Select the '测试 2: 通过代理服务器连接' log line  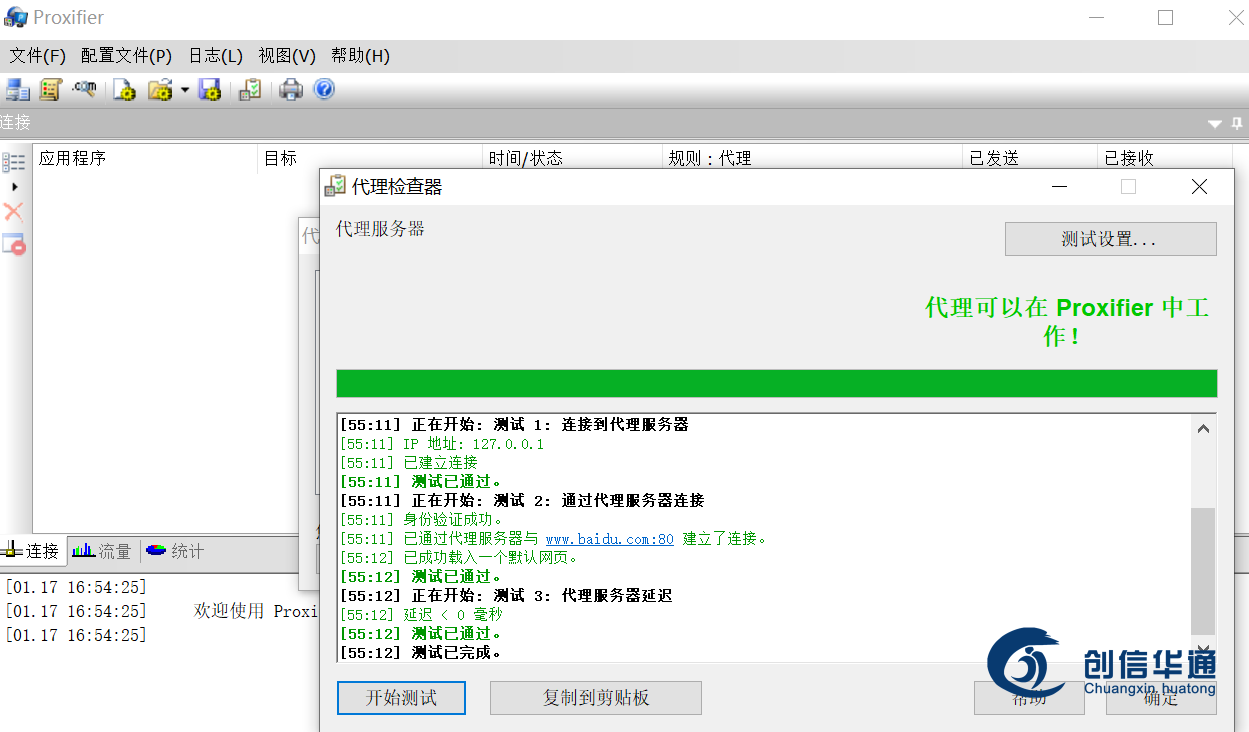522,501
